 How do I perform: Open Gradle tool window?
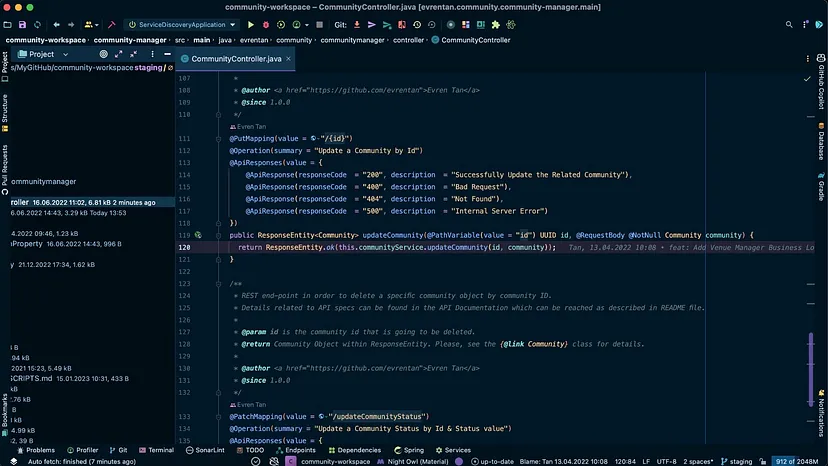pos(821,187)
